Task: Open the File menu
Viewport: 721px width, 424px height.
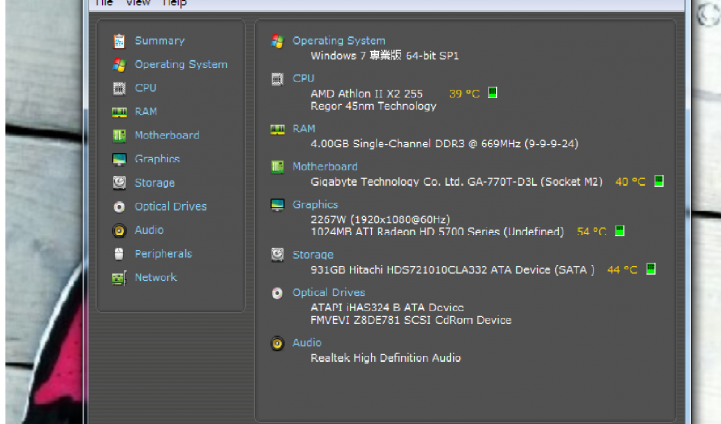Action: point(104,3)
